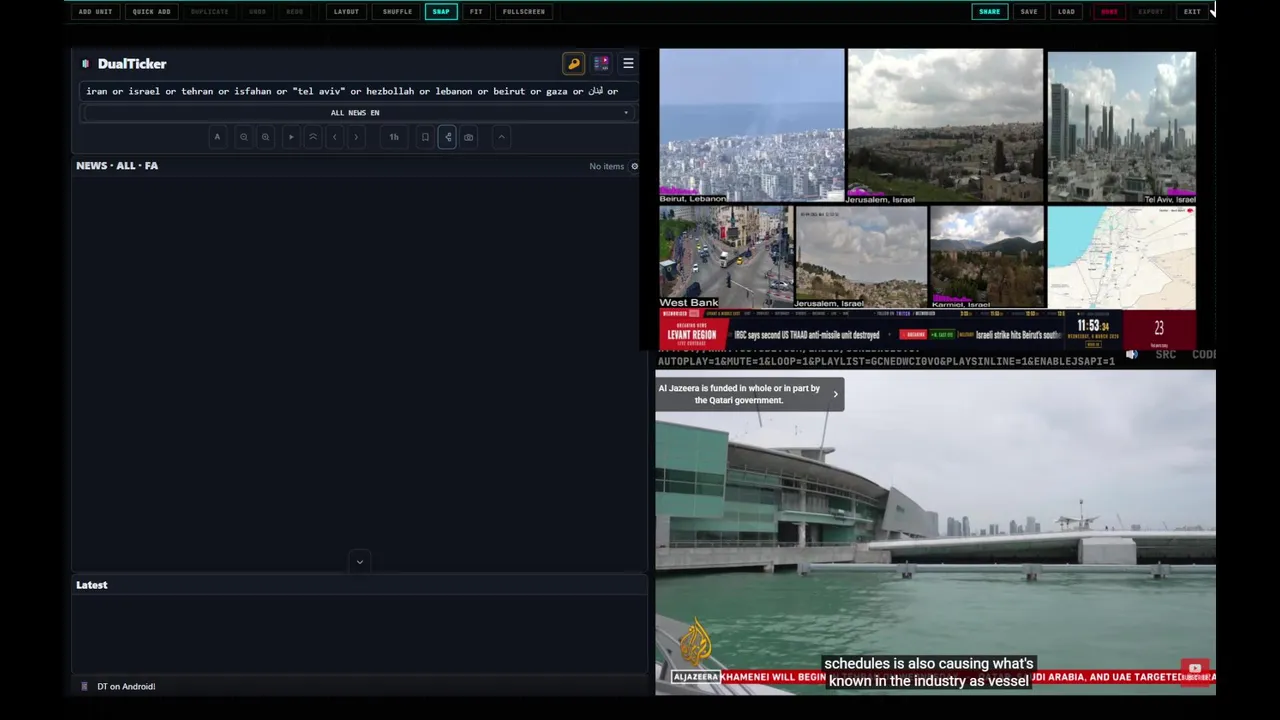
Task: Click the double-chevron up icon
Action: [313, 137]
